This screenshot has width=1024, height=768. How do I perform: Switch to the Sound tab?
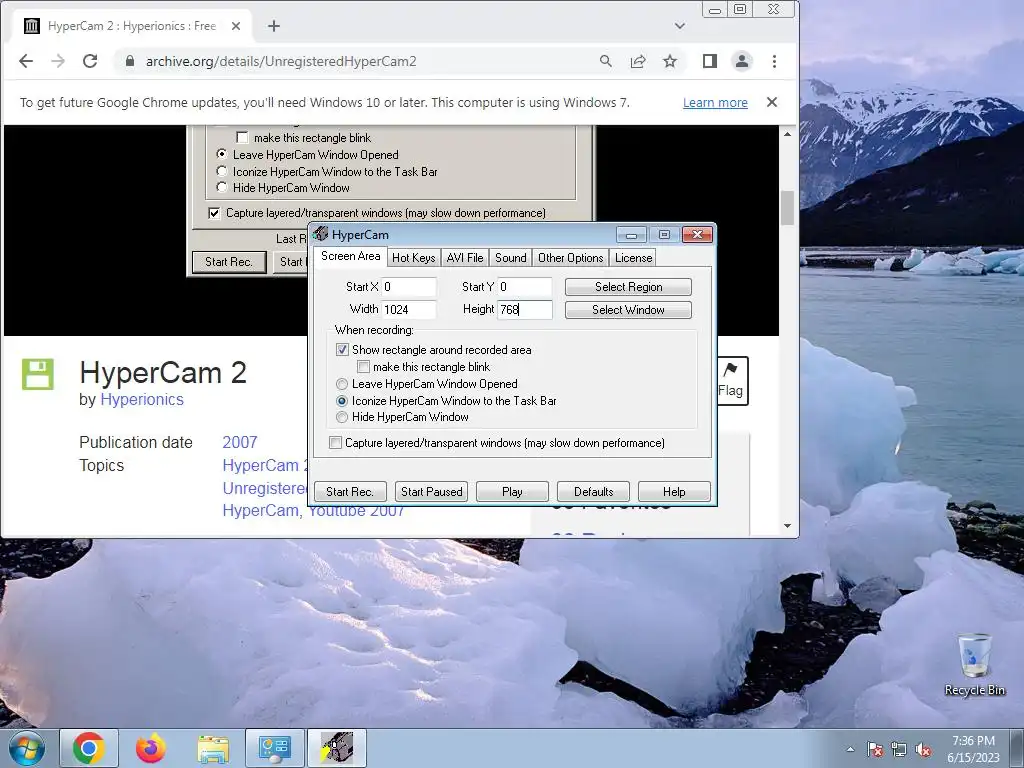[511, 258]
